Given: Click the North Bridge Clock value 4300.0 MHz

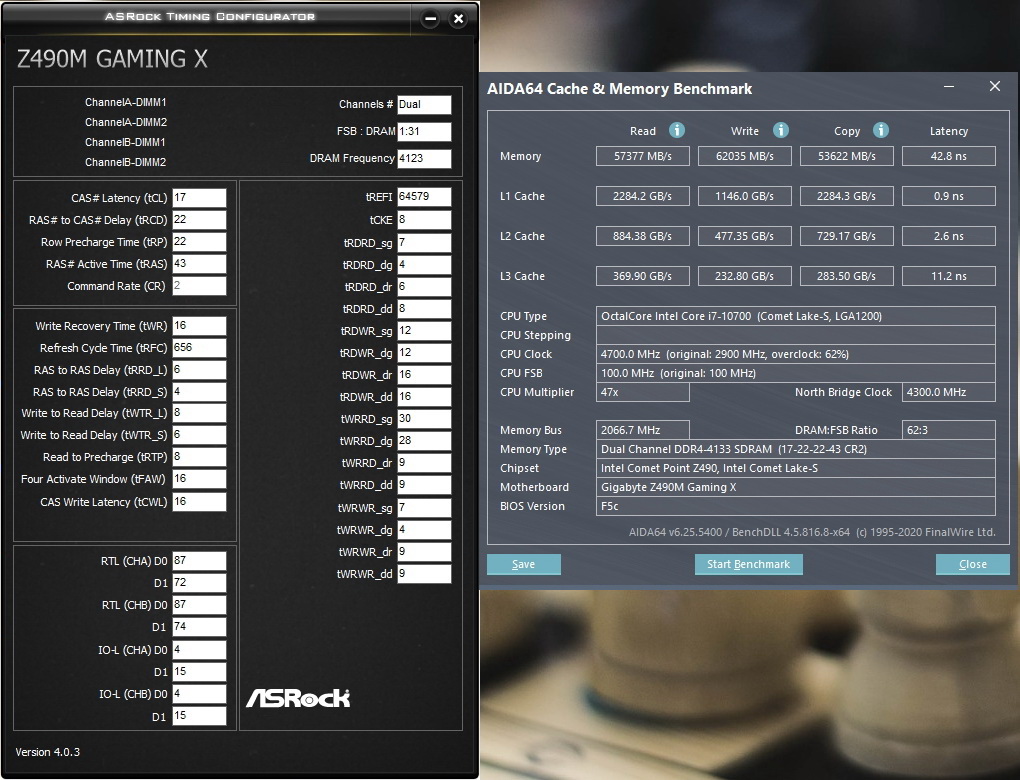Looking at the screenshot, I should click(x=948, y=392).
